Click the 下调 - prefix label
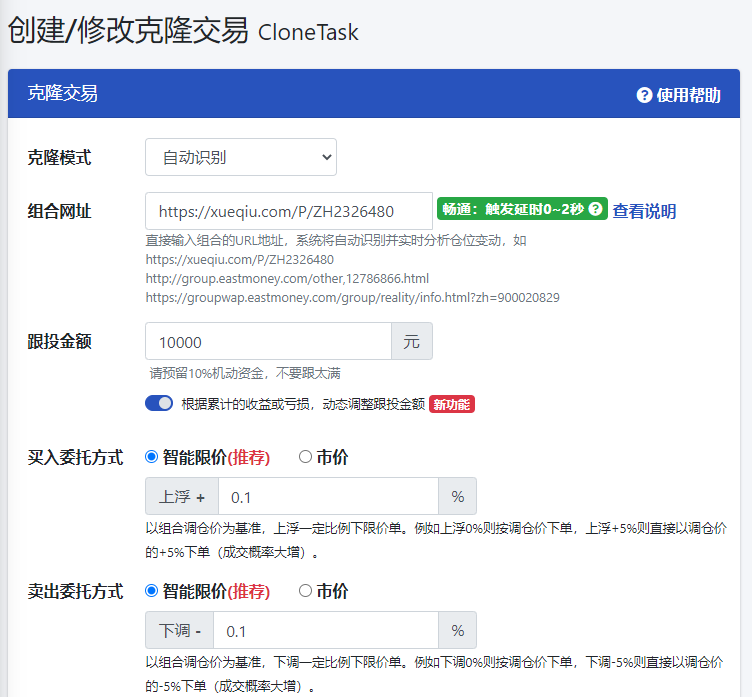 click(179, 630)
